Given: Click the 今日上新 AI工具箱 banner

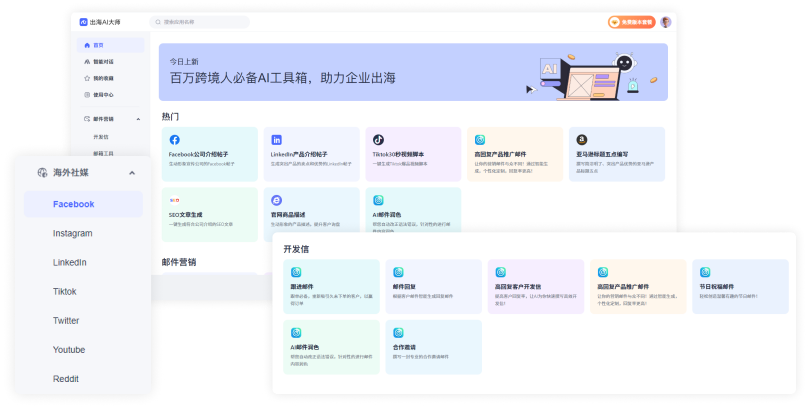Looking at the screenshot, I should pyautogui.click(x=413, y=72).
